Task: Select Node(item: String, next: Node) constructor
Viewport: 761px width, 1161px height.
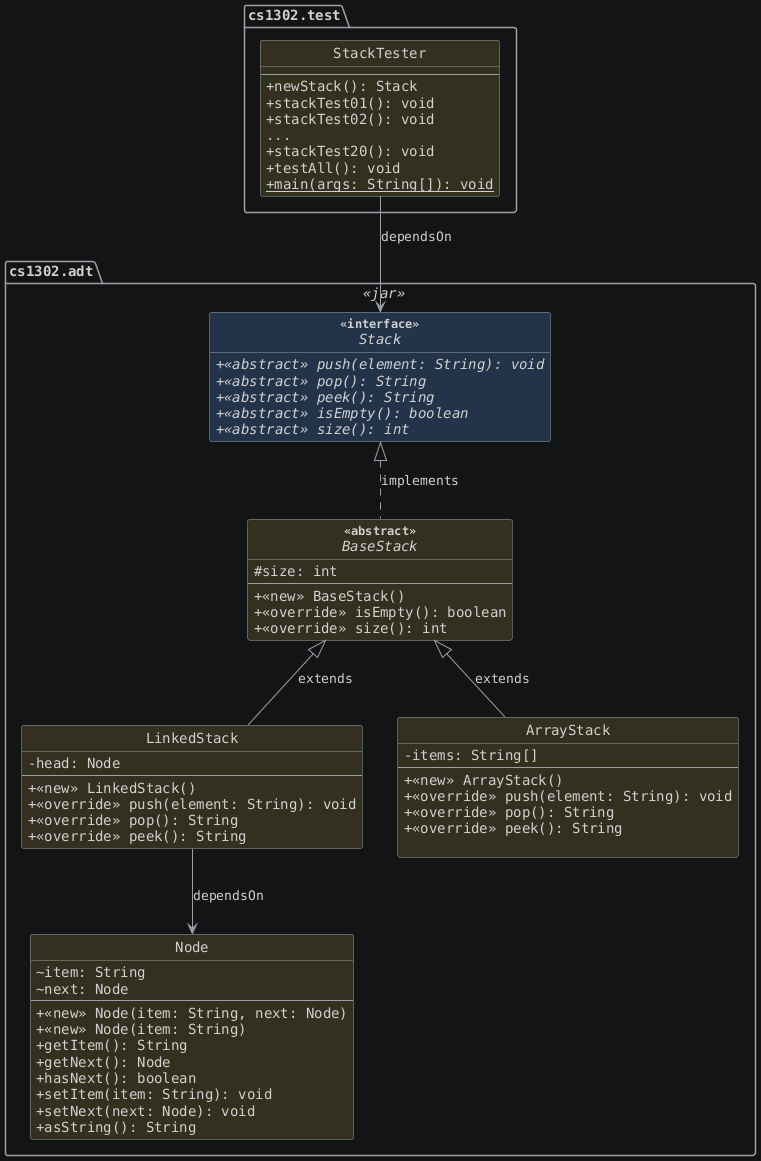Action: [x=191, y=1014]
